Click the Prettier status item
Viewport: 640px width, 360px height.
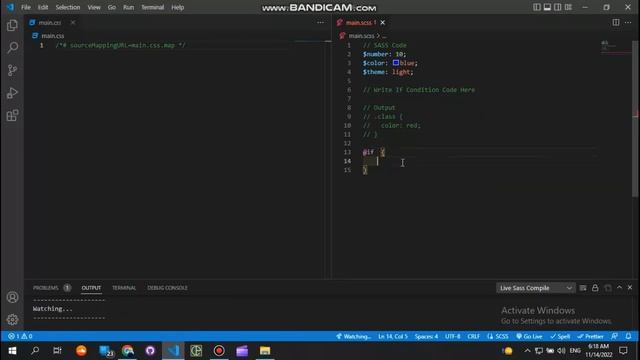[590, 336]
